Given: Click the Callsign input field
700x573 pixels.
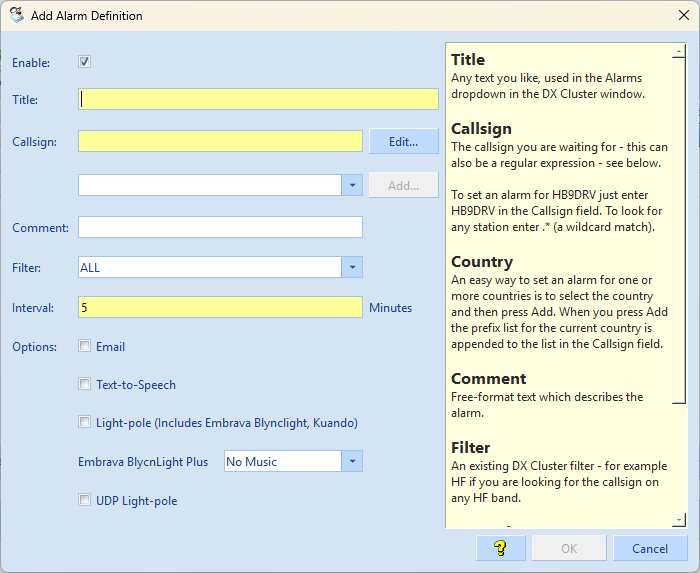Looking at the screenshot, I should tap(220, 141).
